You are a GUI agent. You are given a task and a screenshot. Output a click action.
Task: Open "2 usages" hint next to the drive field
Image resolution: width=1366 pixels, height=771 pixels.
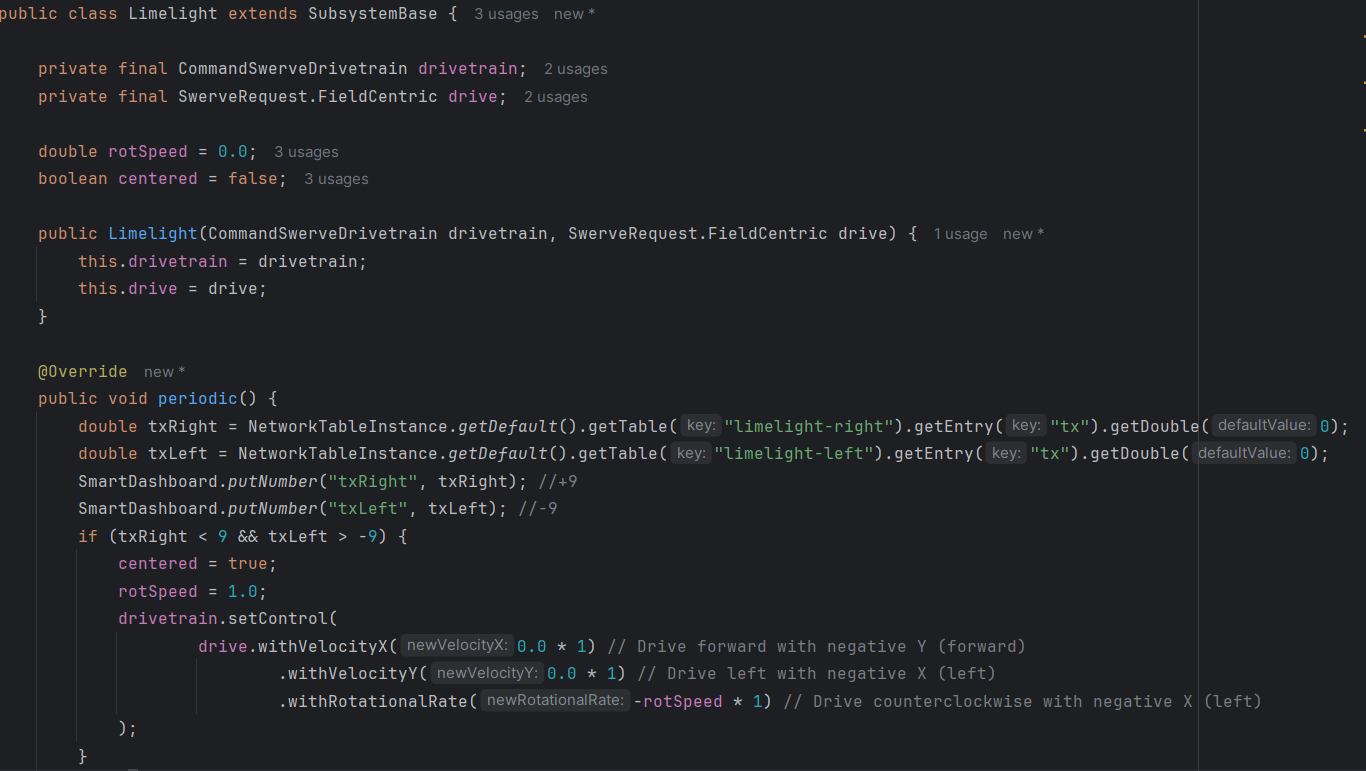coord(556,97)
